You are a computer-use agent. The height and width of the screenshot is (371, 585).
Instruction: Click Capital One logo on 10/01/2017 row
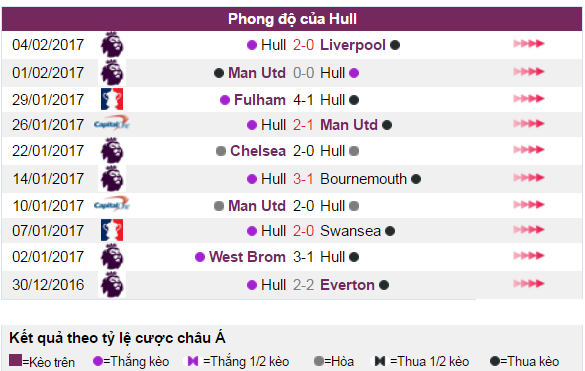coord(112,205)
